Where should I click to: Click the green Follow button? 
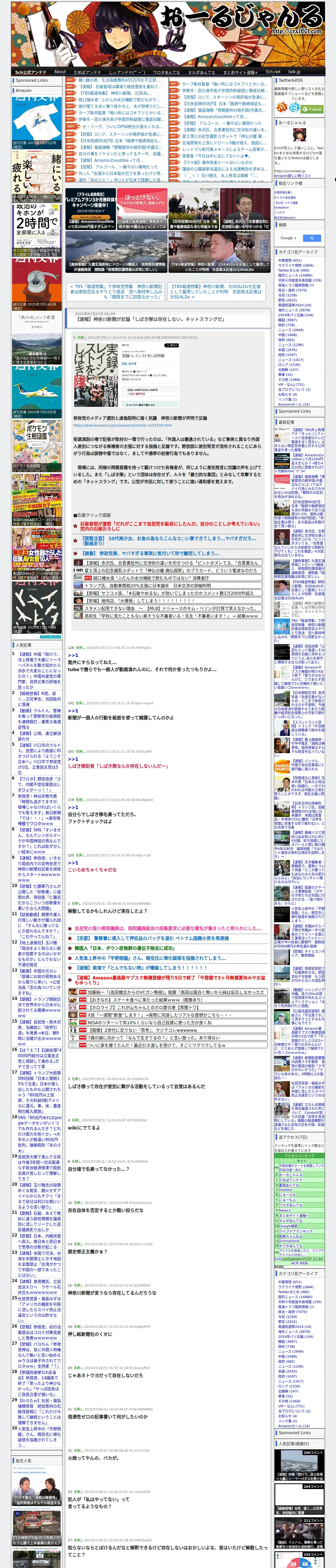pyautogui.click(x=312, y=109)
